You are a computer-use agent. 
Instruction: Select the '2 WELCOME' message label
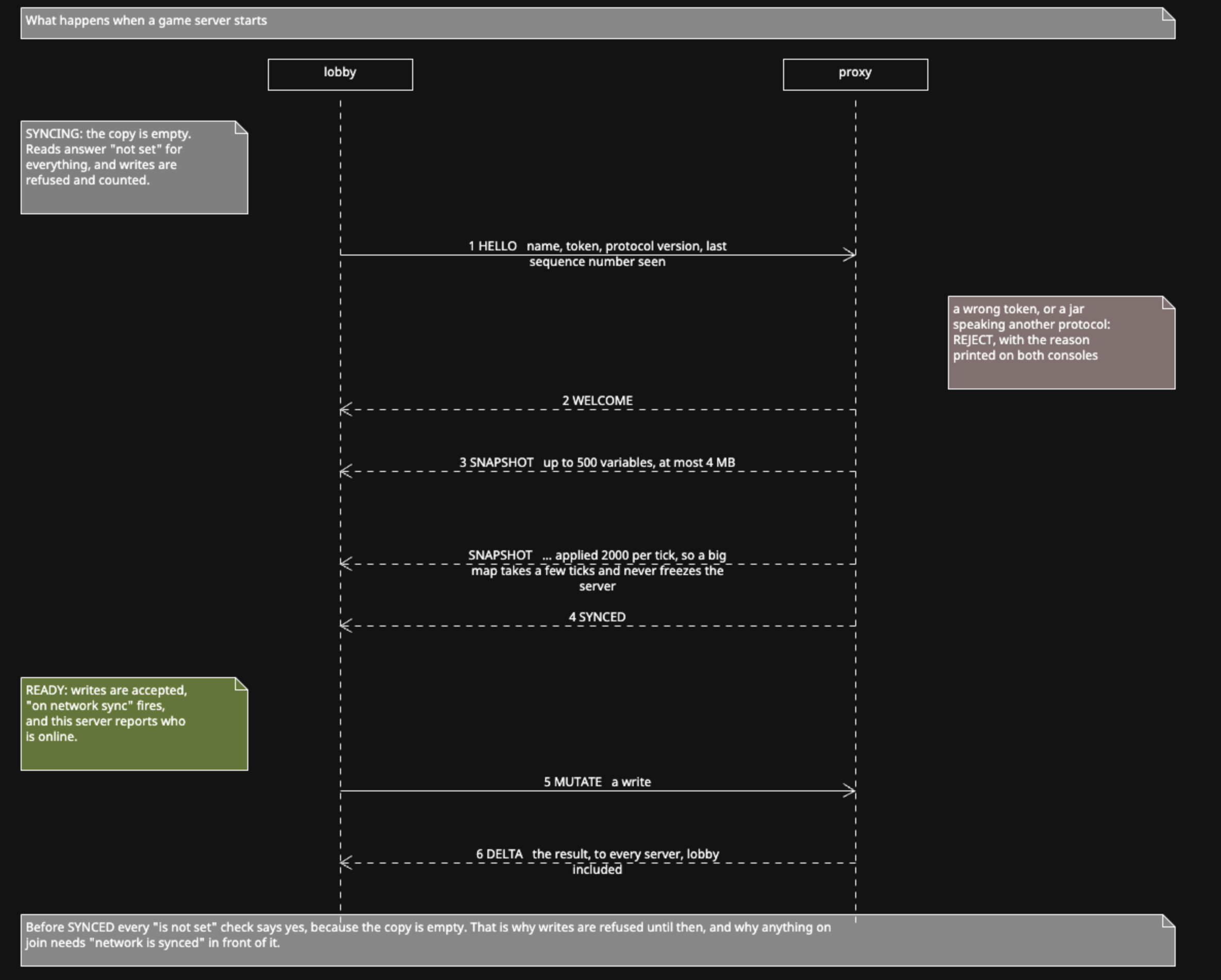coord(598,400)
